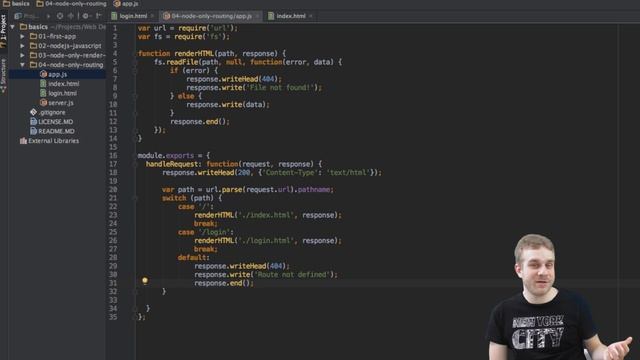
Task: Select the LICENSE.MD file
Action: (x=56, y=122)
